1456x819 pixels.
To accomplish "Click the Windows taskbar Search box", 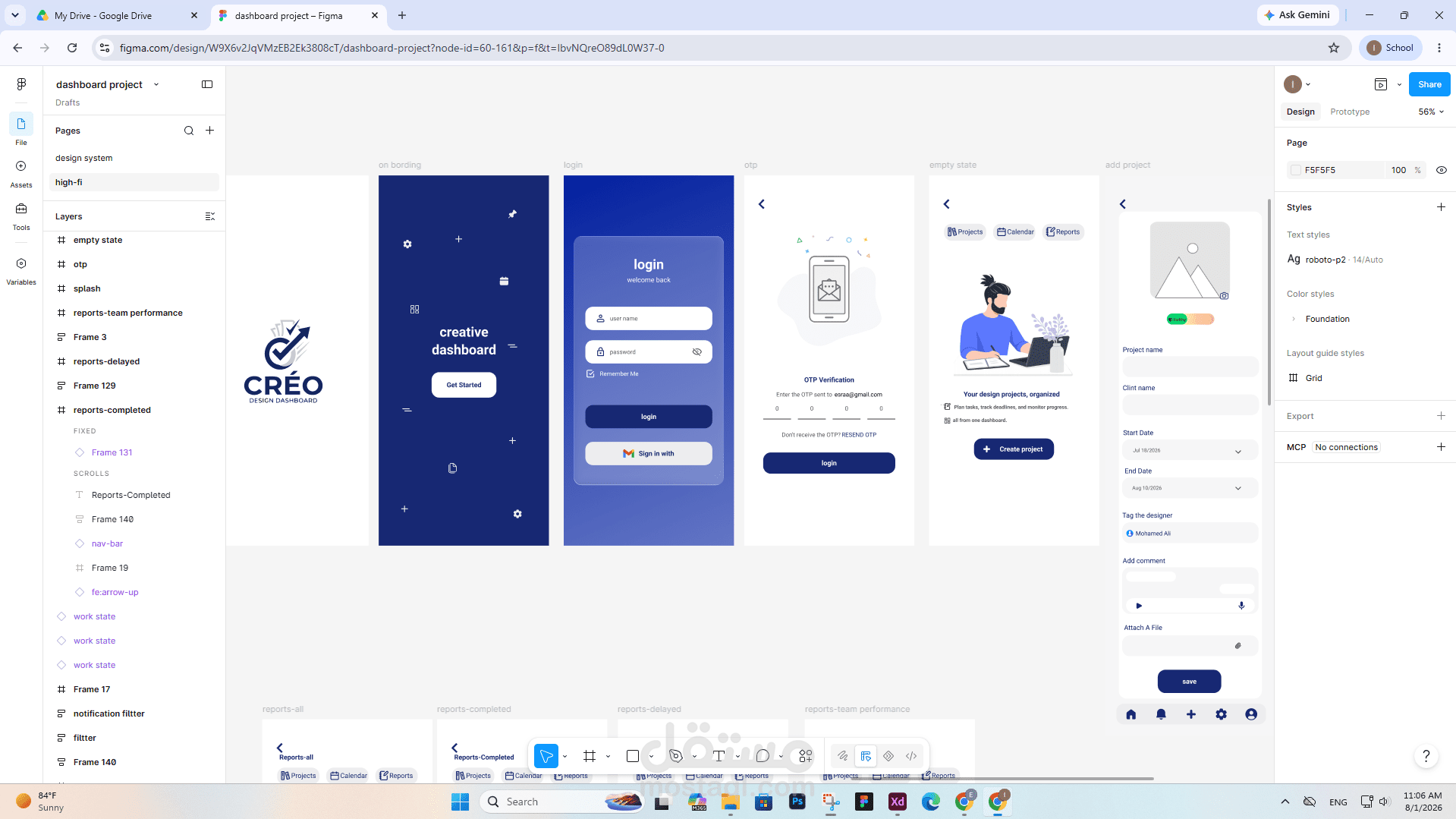I will 563,802.
